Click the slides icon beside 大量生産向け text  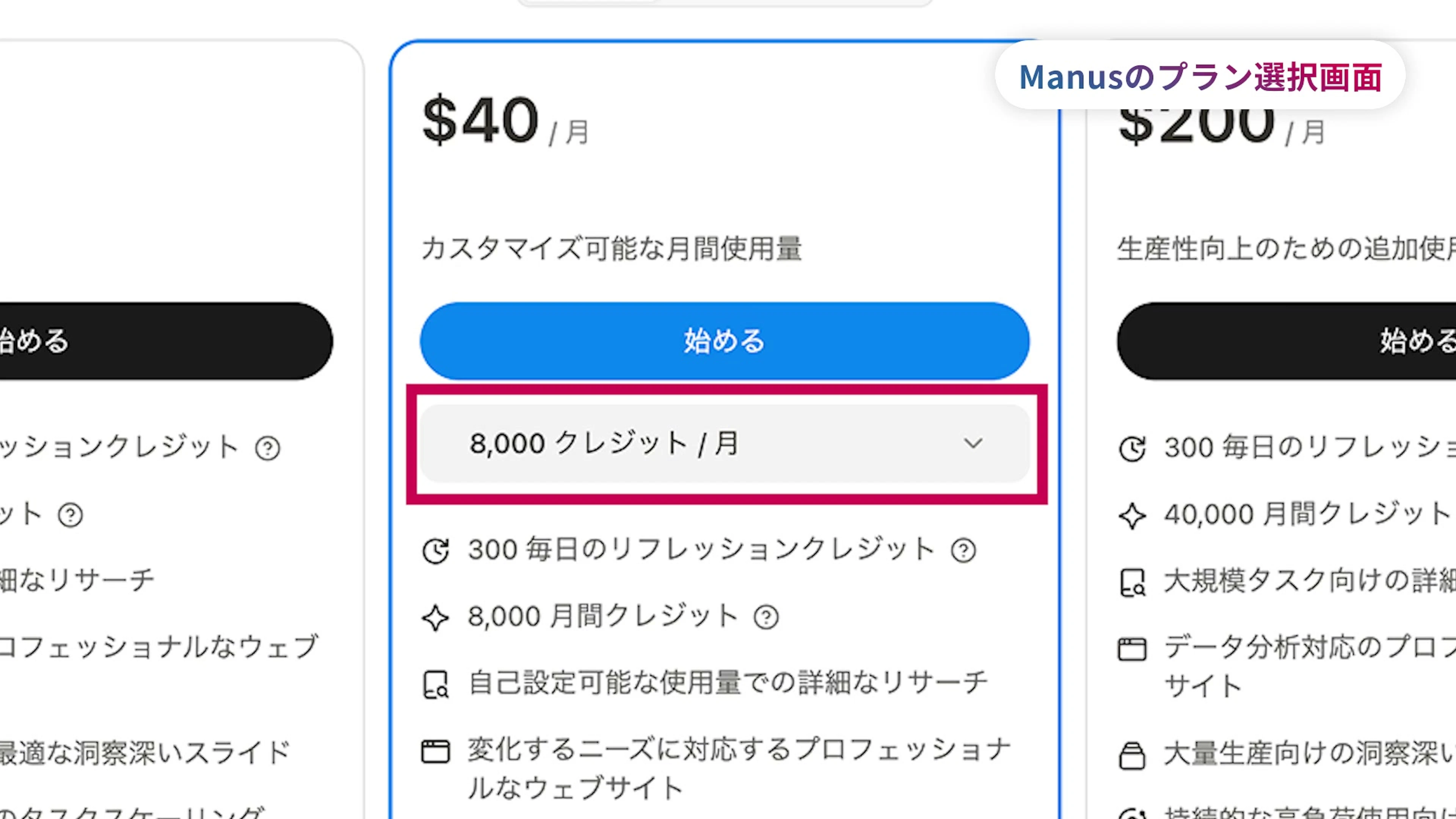click(1132, 756)
